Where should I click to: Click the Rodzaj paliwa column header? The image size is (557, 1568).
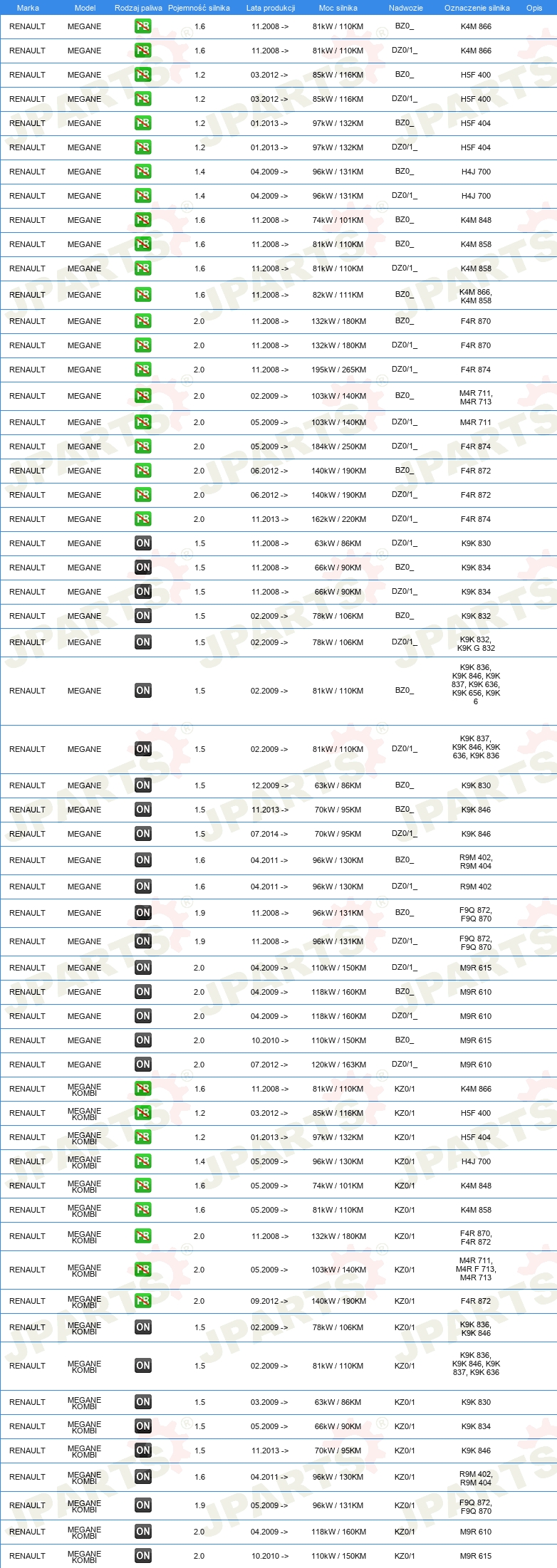click(x=138, y=8)
